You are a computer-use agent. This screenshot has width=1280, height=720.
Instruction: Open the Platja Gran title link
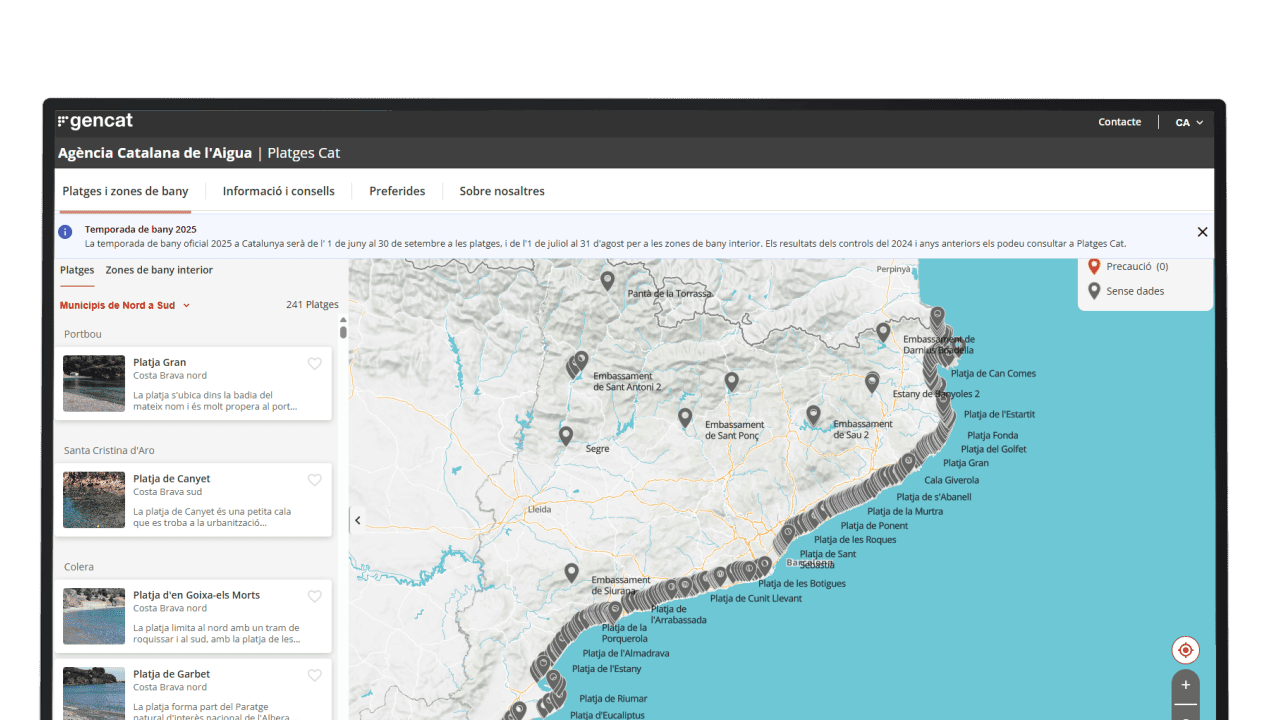click(x=159, y=362)
